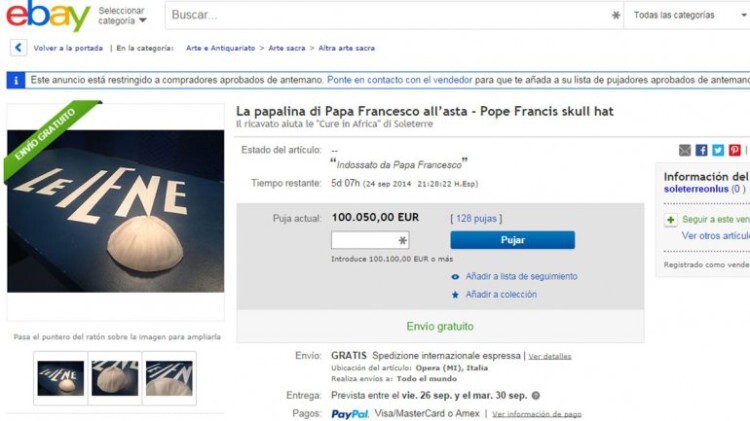Click the blue info icon in banner
Screen dimensions: 750x421
pyautogui.click(x=16, y=80)
